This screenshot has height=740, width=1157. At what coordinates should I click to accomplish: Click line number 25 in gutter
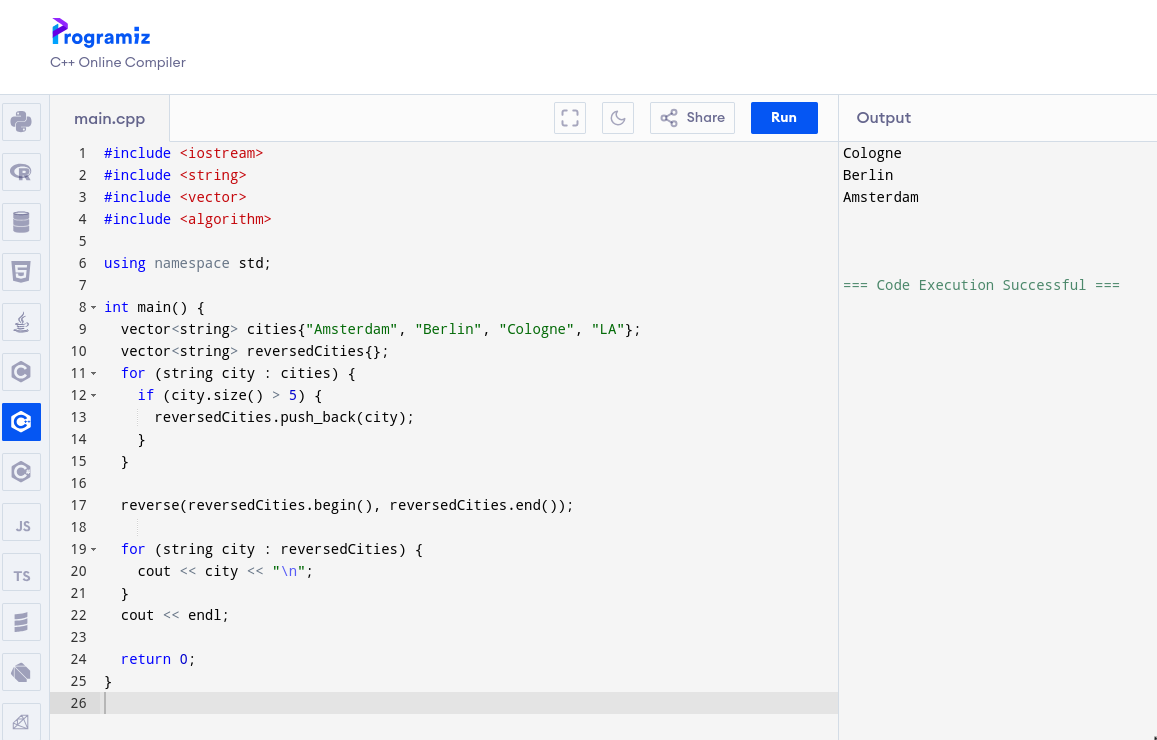78,681
